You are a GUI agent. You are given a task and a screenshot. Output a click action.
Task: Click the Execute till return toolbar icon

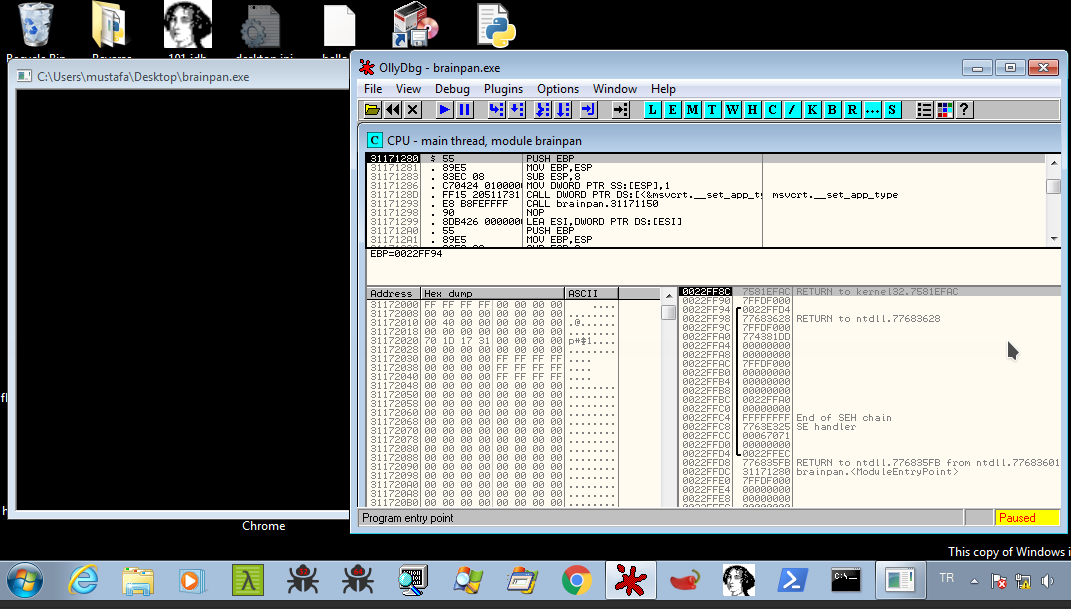(588, 110)
